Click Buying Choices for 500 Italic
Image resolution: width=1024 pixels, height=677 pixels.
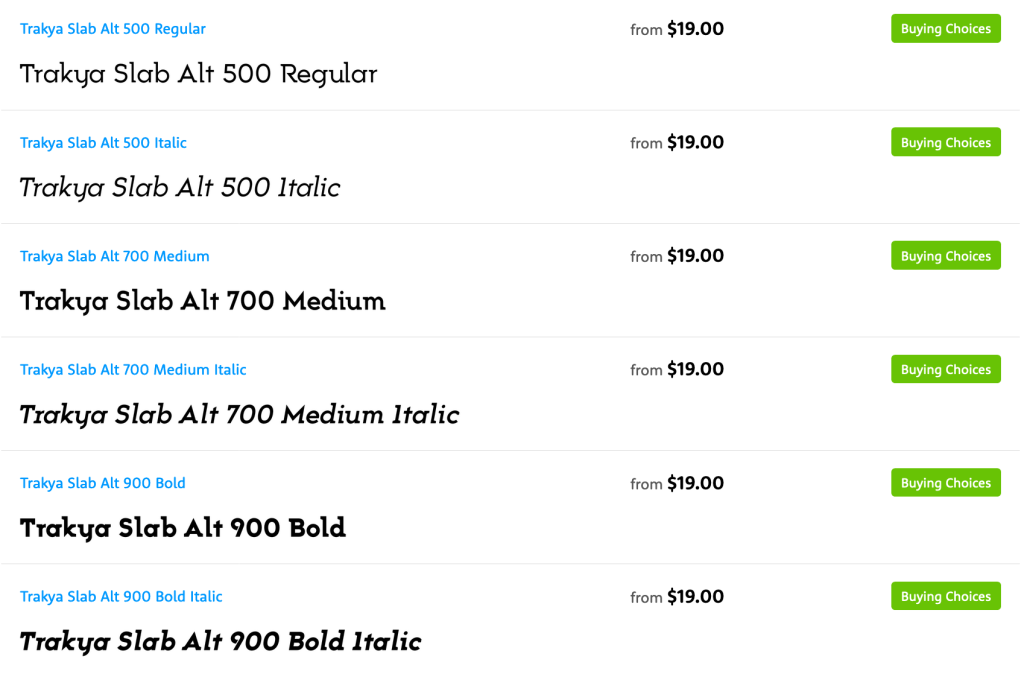[x=945, y=143]
